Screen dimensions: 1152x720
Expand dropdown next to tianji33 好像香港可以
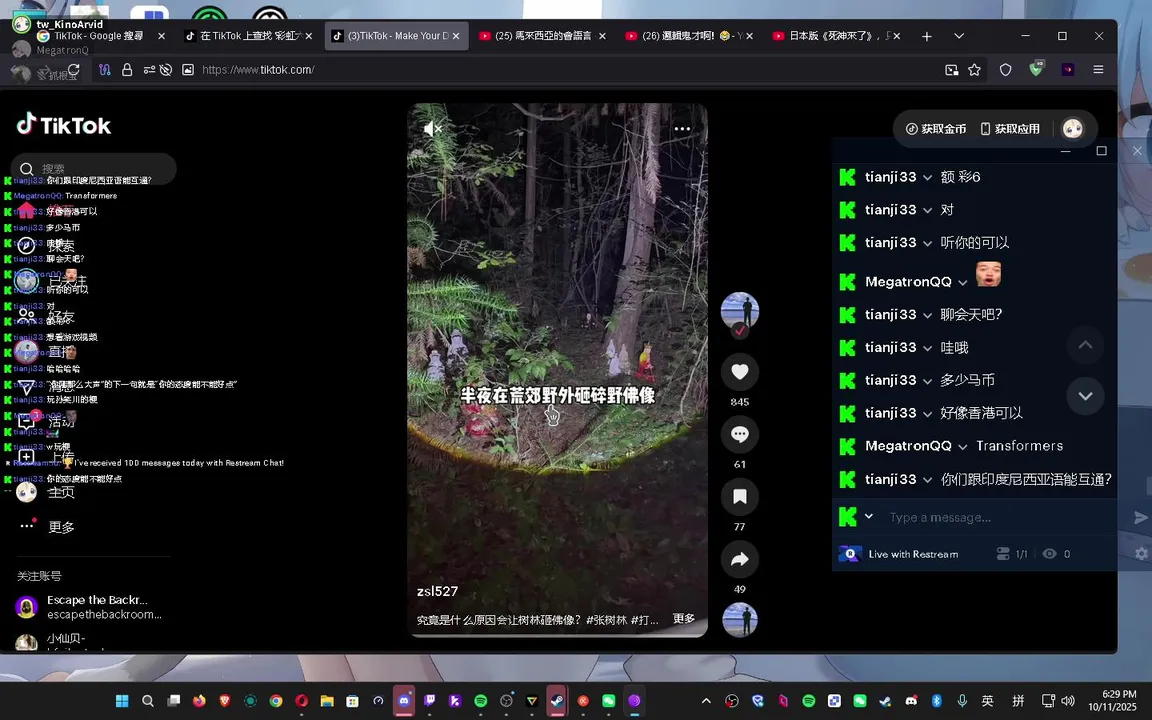(x=927, y=414)
